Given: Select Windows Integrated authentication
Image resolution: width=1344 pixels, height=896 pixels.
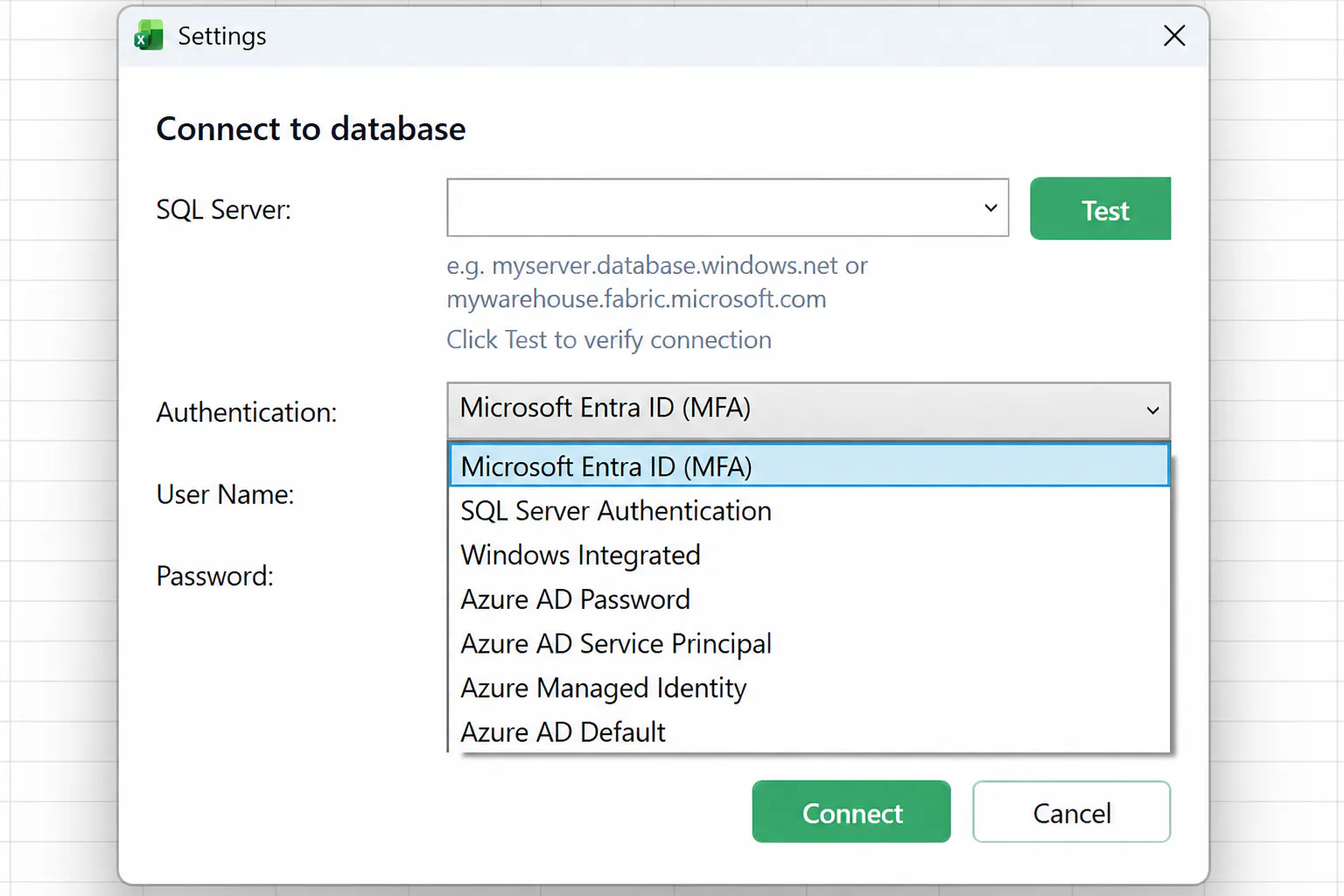Looking at the screenshot, I should pyautogui.click(x=808, y=555).
